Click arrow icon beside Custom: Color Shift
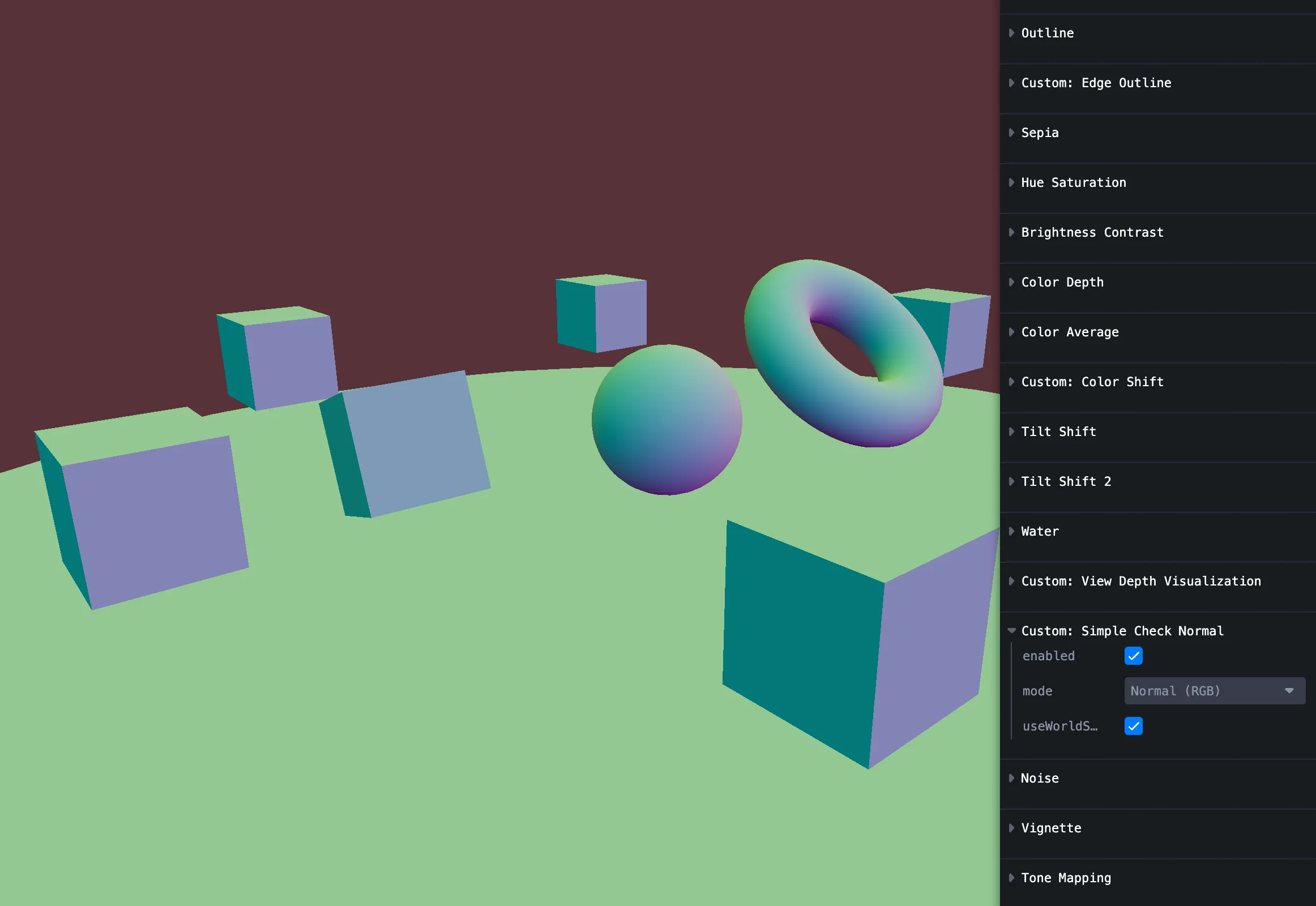This screenshot has height=906, width=1316. click(1012, 382)
